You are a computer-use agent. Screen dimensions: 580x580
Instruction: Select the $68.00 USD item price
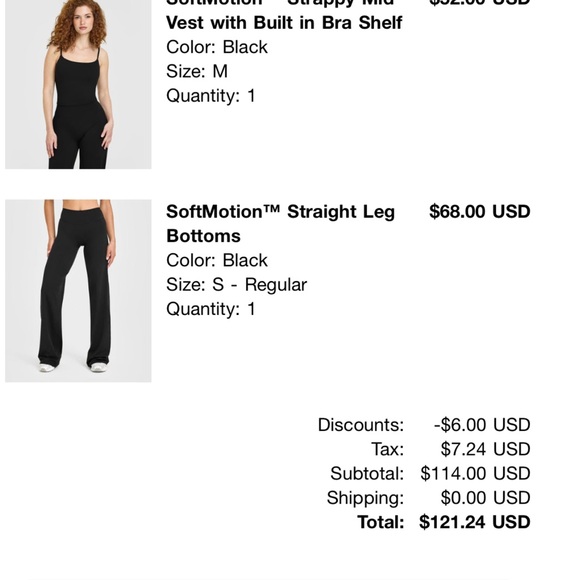click(x=480, y=212)
